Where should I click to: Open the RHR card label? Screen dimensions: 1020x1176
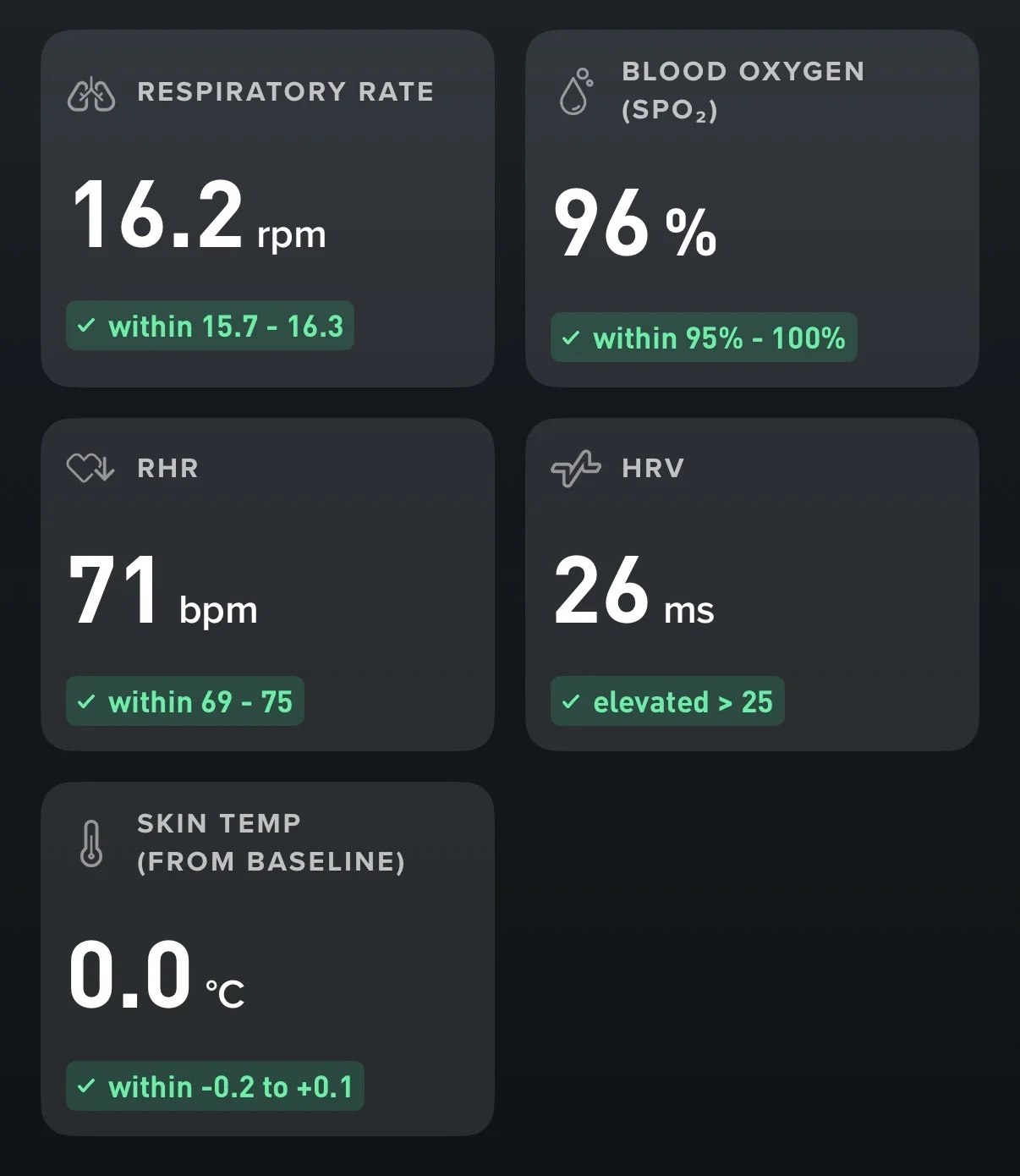click(x=168, y=468)
